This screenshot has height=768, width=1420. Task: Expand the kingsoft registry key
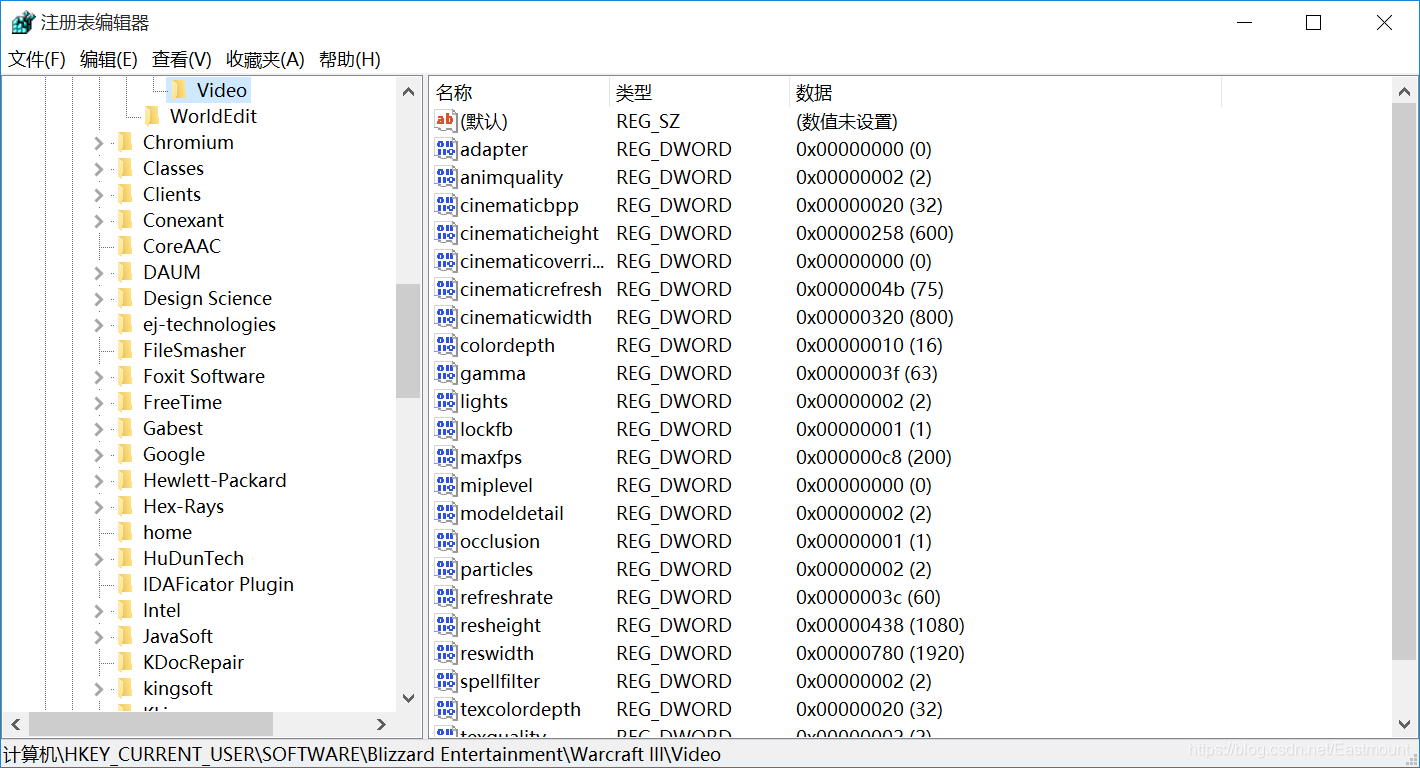click(99, 689)
